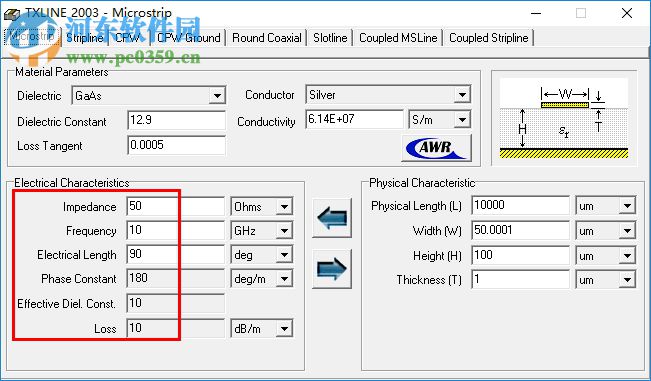Click the Height field 100
This screenshot has width=651, height=381.
click(x=521, y=255)
